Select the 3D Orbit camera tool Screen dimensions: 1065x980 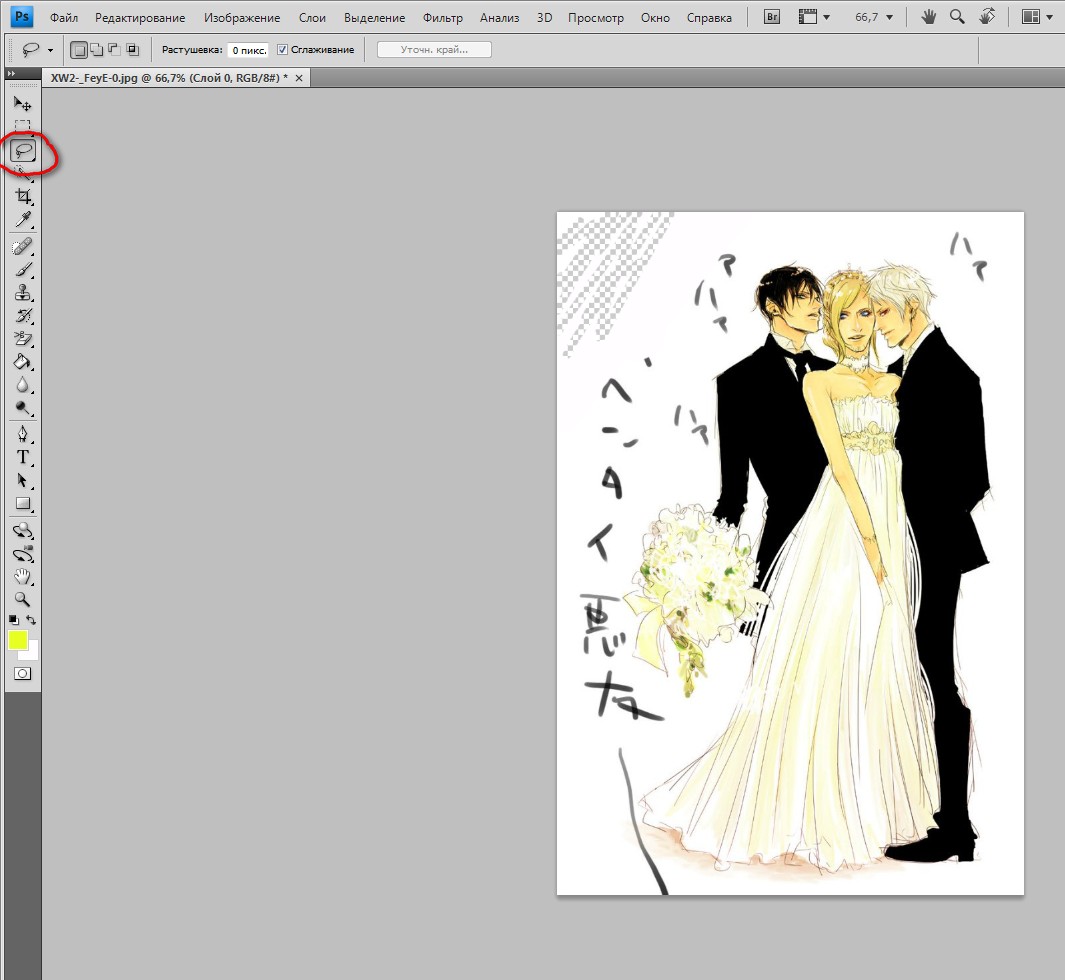[23, 553]
